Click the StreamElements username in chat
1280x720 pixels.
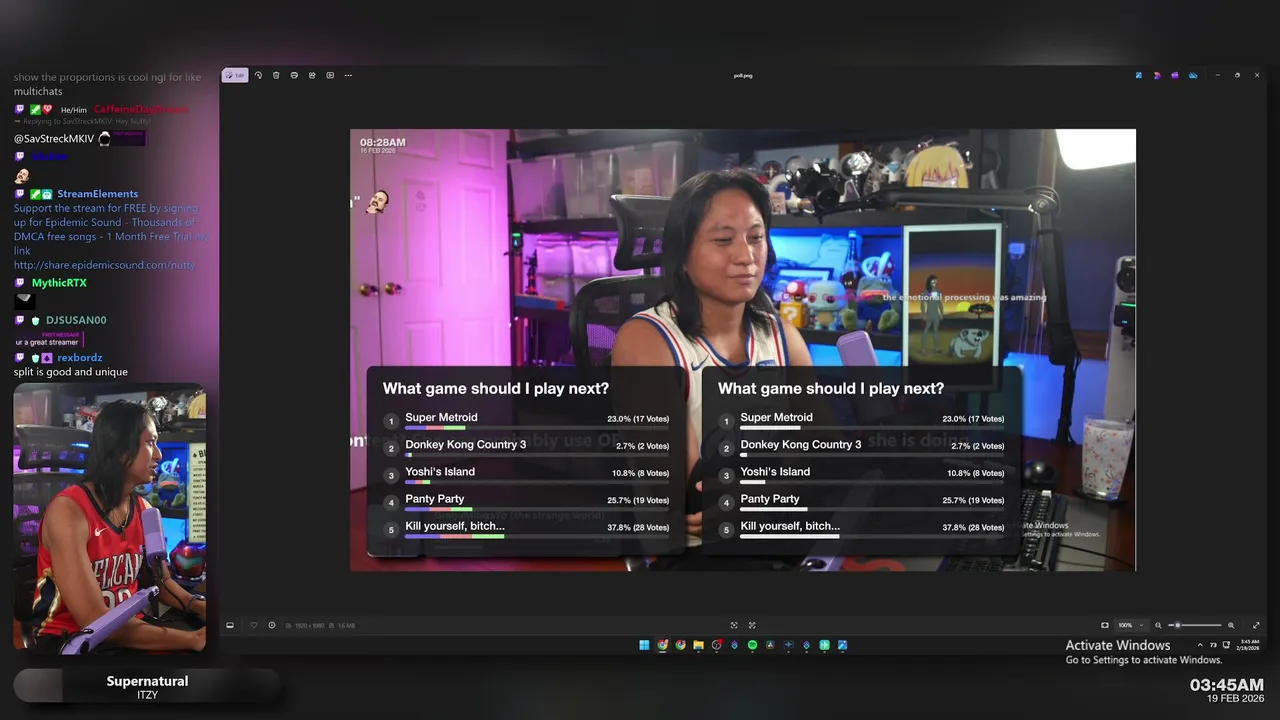(98, 194)
